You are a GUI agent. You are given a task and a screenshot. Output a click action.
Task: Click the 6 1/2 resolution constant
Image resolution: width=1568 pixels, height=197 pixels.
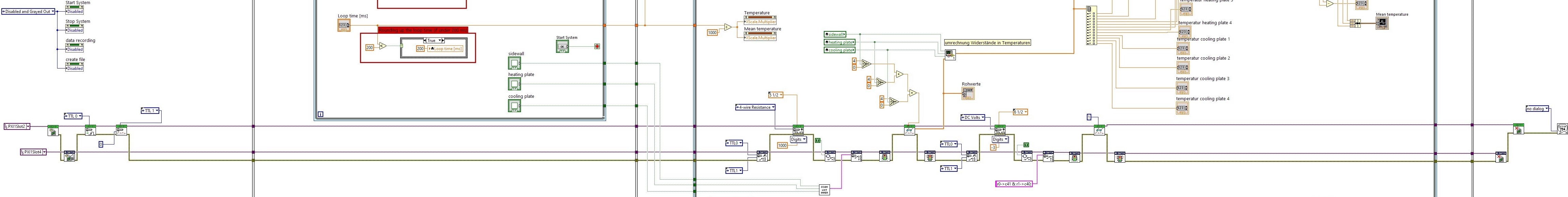coord(1020,111)
